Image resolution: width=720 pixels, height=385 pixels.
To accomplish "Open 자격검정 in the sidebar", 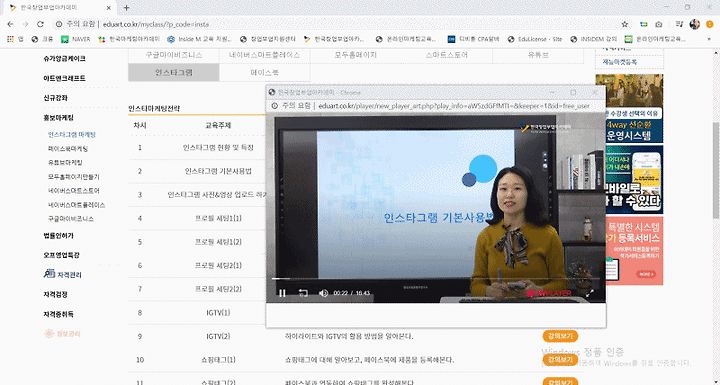I will [x=56, y=294].
